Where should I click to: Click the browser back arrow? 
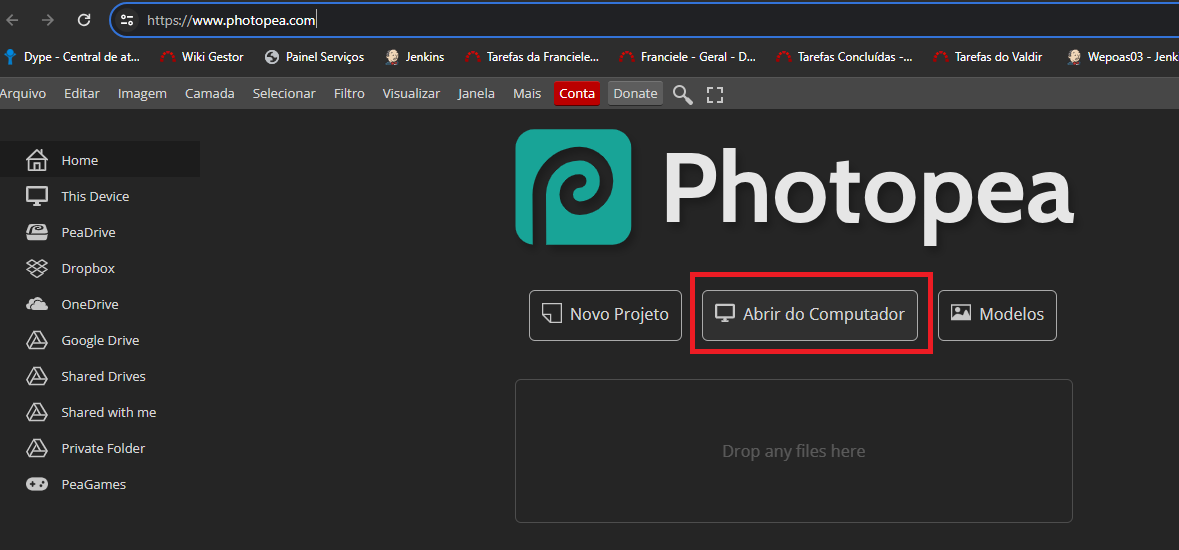pyautogui.click(x=13, y=20)
